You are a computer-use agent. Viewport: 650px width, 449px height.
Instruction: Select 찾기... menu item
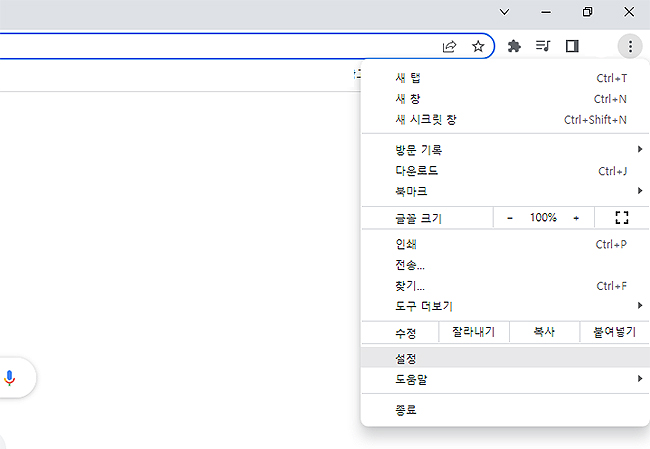coord(505,286)
